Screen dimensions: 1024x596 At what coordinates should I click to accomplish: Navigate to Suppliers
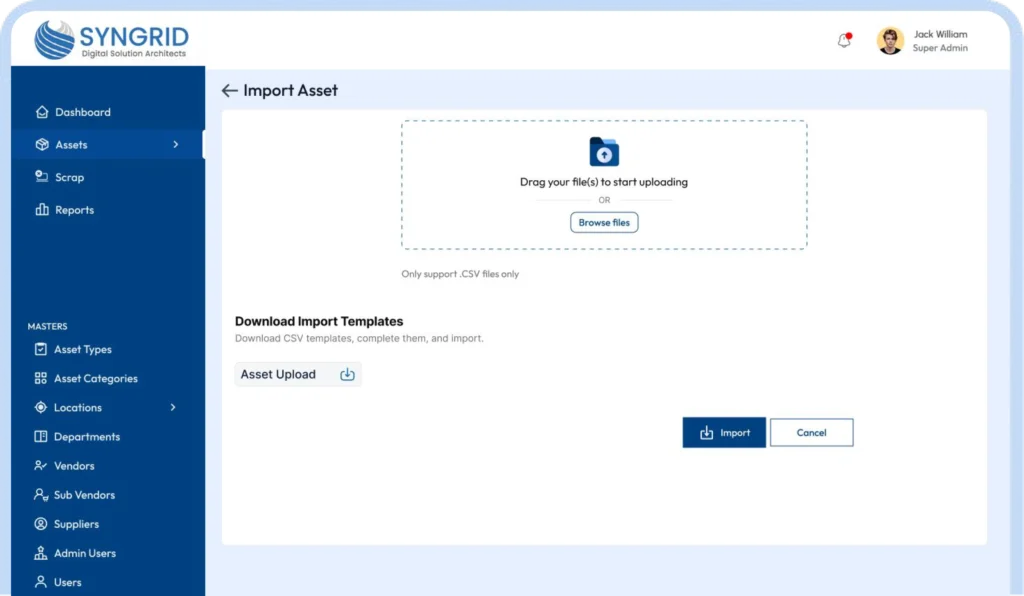(x=76, y=524)
